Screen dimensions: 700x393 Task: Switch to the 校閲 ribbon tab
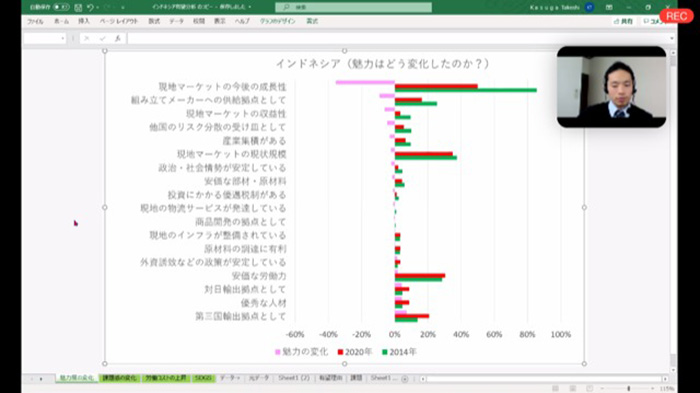click(199, 21)
